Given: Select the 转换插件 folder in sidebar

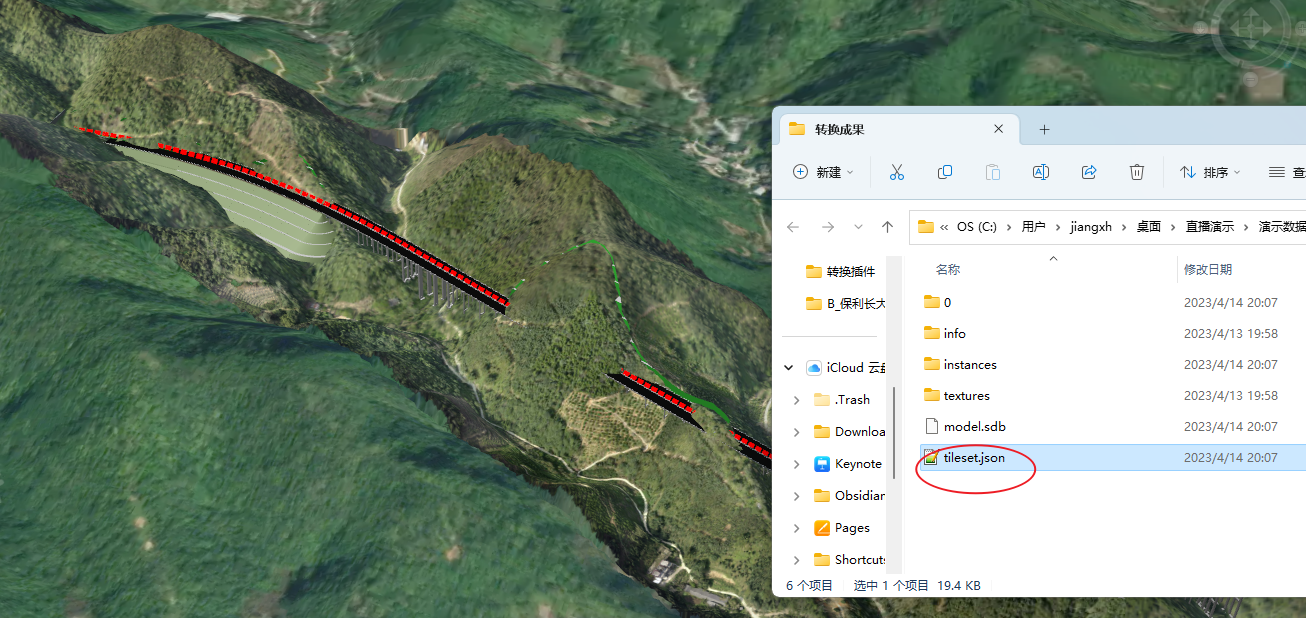Looking at the screenshot, I should [x=850, y=272].
